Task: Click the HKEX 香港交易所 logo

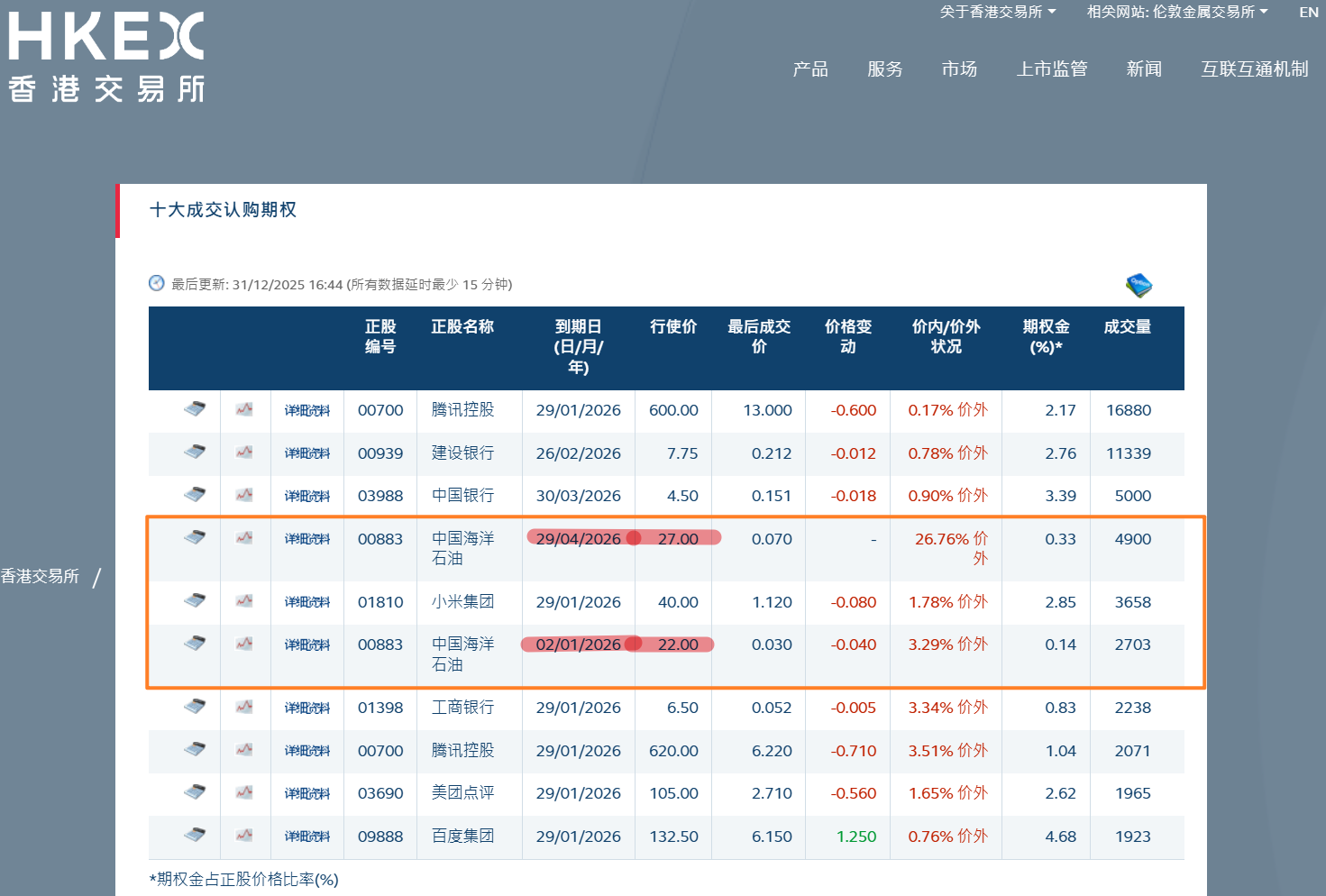Action: [106, 57]
